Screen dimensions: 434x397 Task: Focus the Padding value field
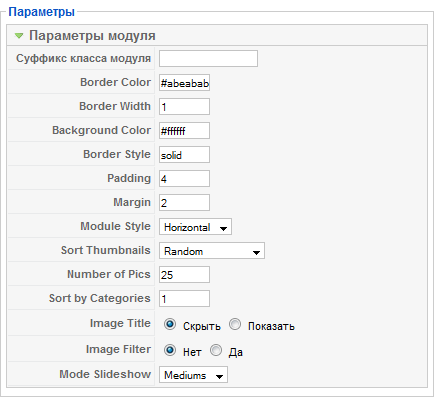point(184,179)
